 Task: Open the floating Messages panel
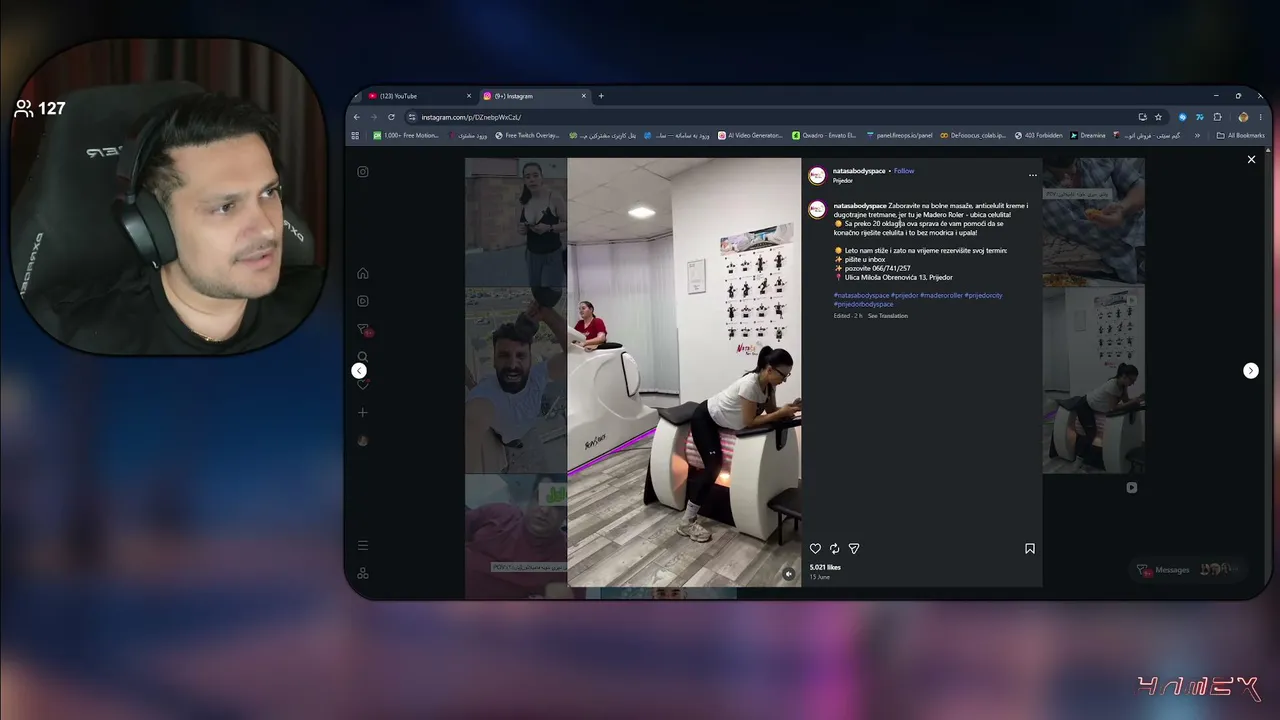click(x=1187, y=570)
